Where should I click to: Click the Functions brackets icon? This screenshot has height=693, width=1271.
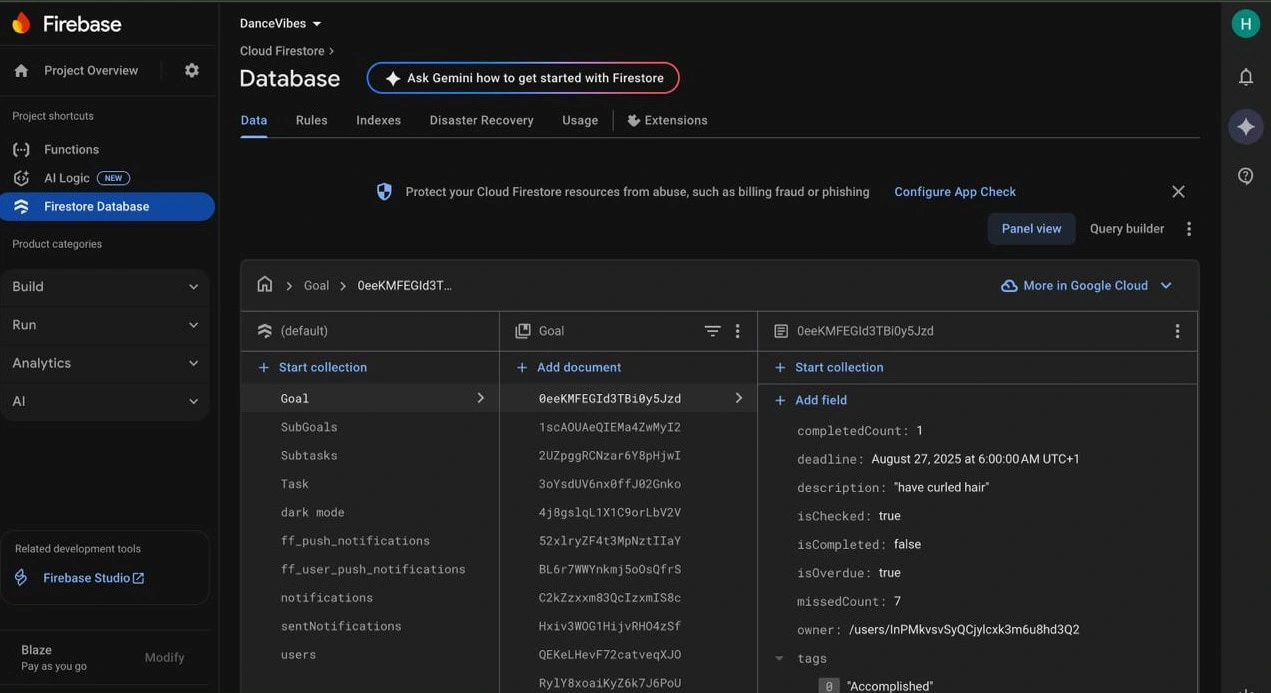21,149
